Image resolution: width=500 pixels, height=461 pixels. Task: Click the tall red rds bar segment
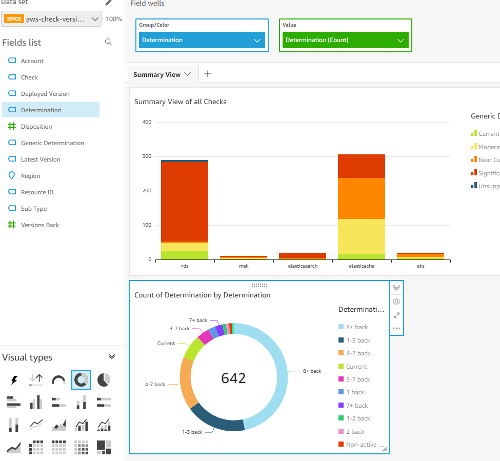[x=184, y=202]
